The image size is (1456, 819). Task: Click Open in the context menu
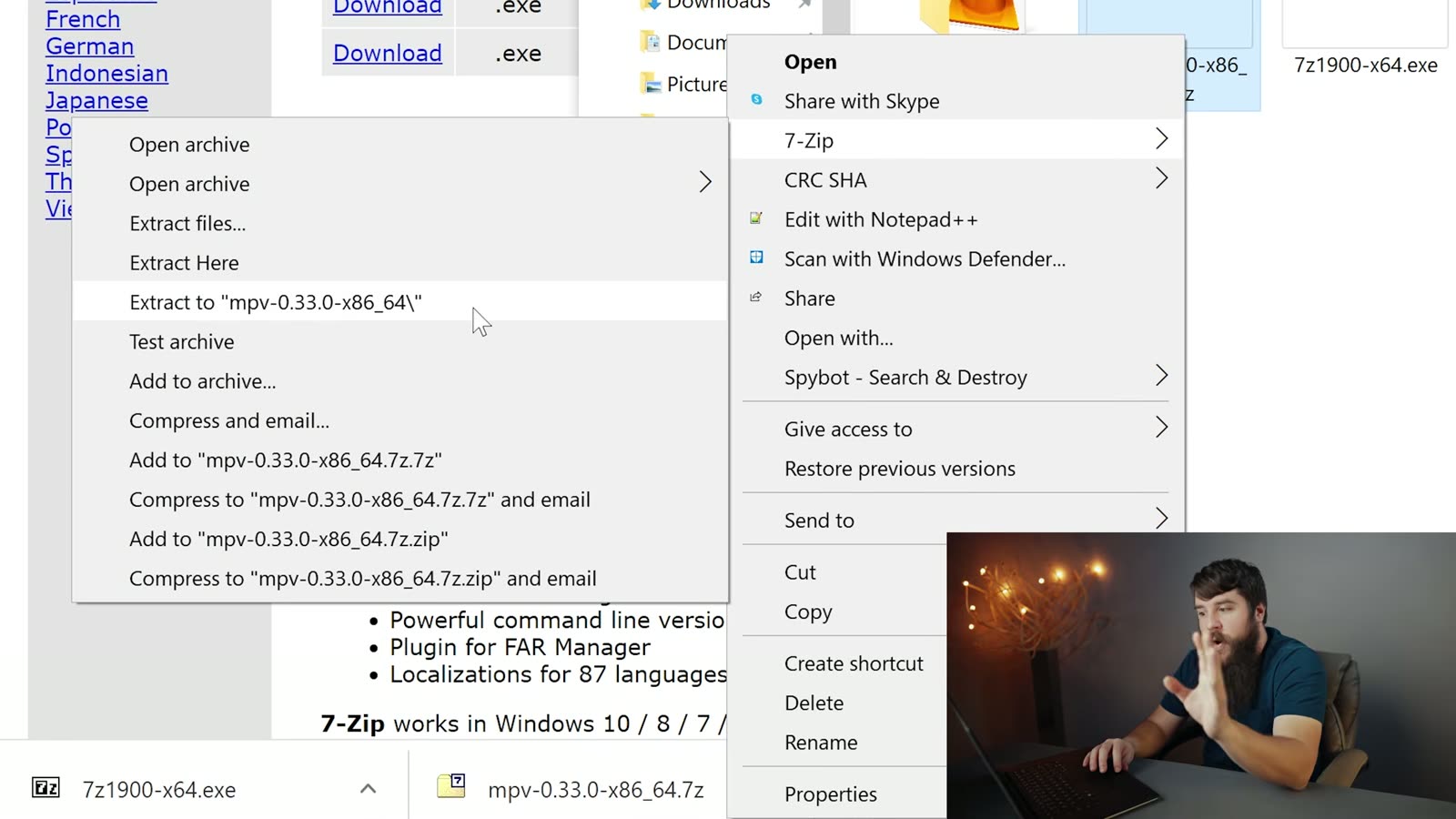coord(956,62)
